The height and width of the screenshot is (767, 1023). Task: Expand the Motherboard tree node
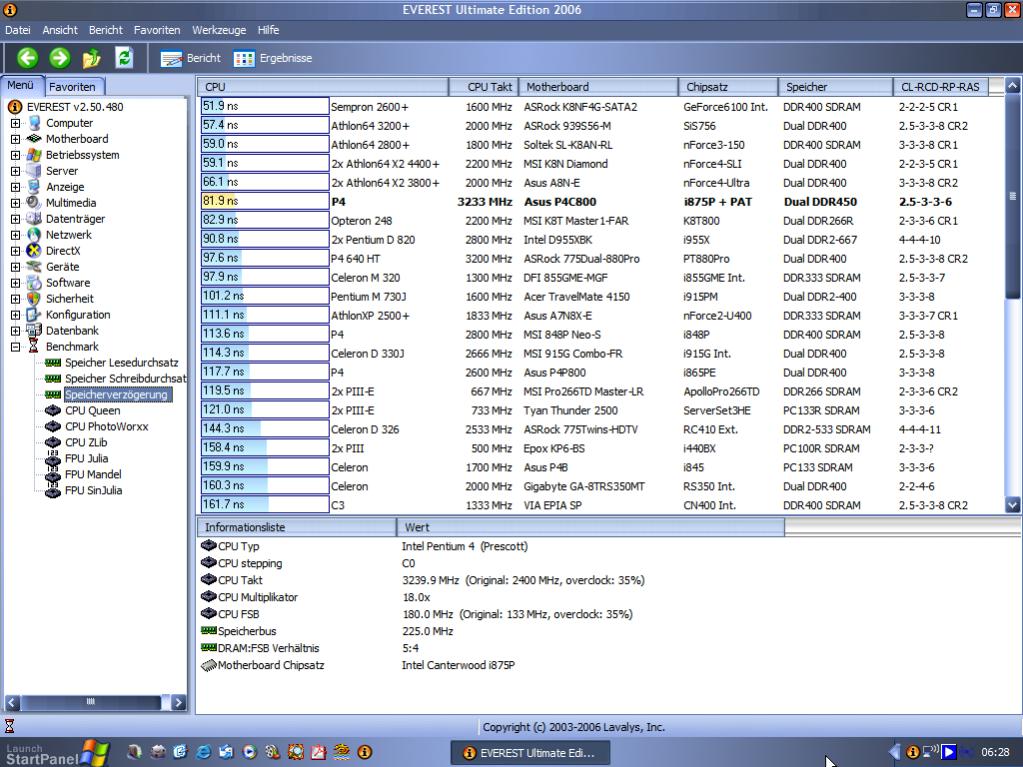(16, 139)
